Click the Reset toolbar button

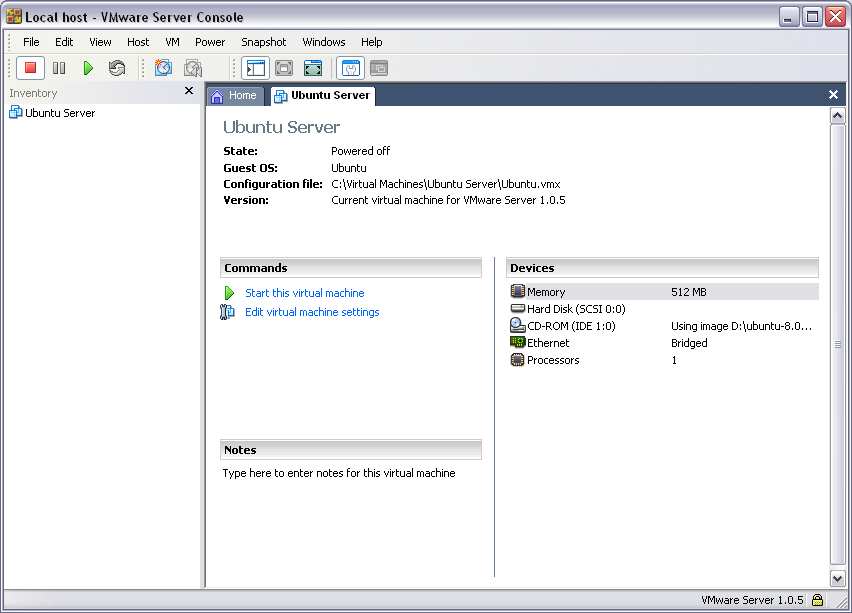point(117,68)
